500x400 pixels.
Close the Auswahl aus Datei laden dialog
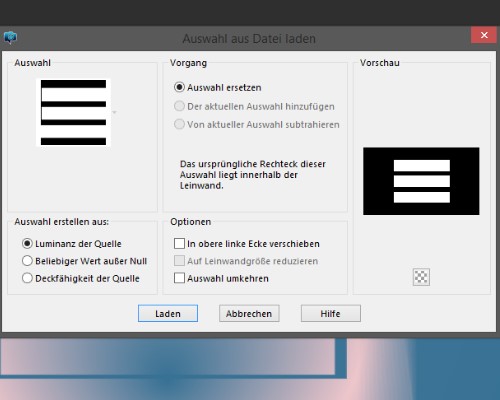point(484,35)
